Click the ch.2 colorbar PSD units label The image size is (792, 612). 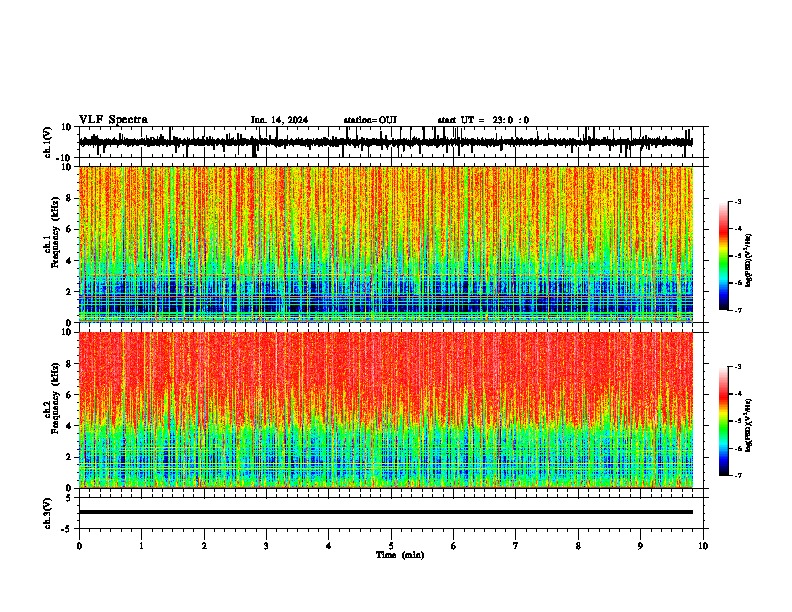tap(748, 425)
